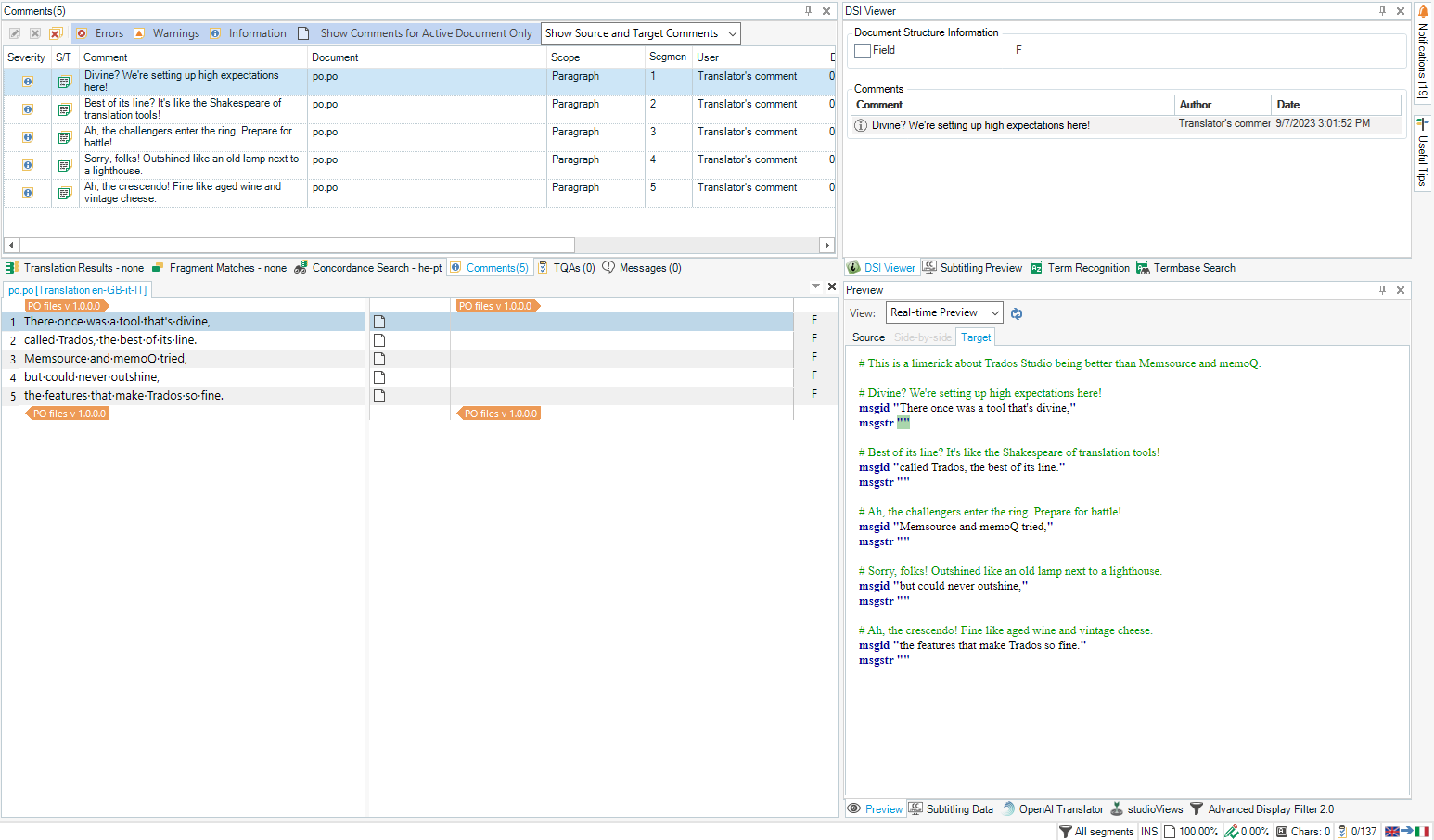Switch preview to the Target tab
Screen dimensions: 1434x840
pyautogui.click(x=976, y=337)
